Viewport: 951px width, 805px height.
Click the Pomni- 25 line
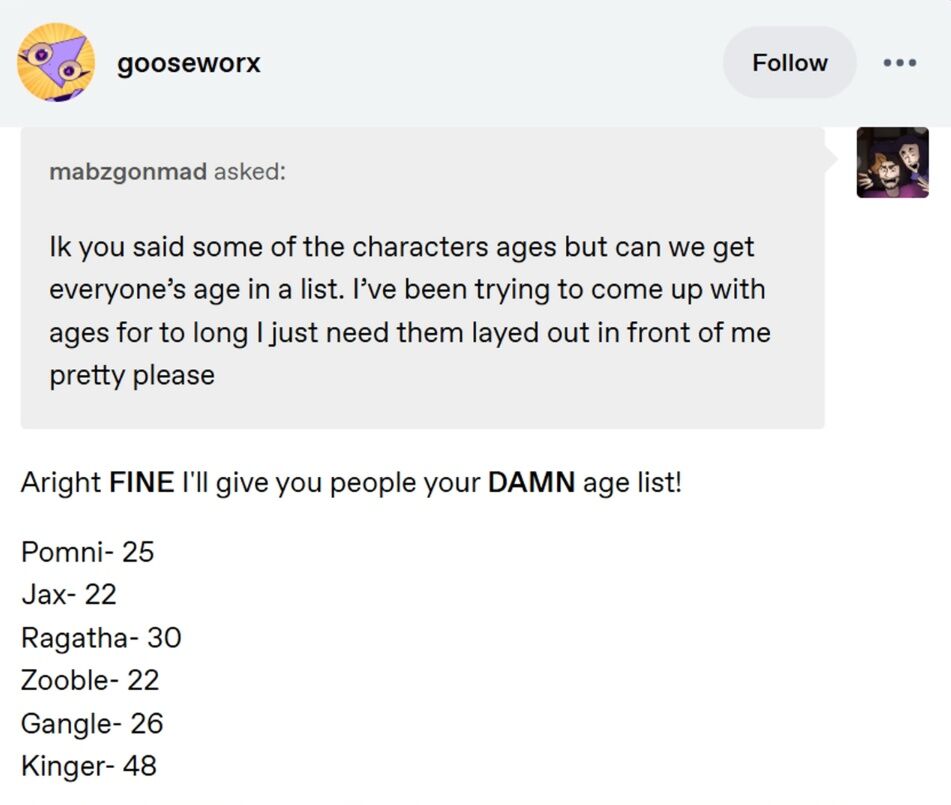point(88,551)
